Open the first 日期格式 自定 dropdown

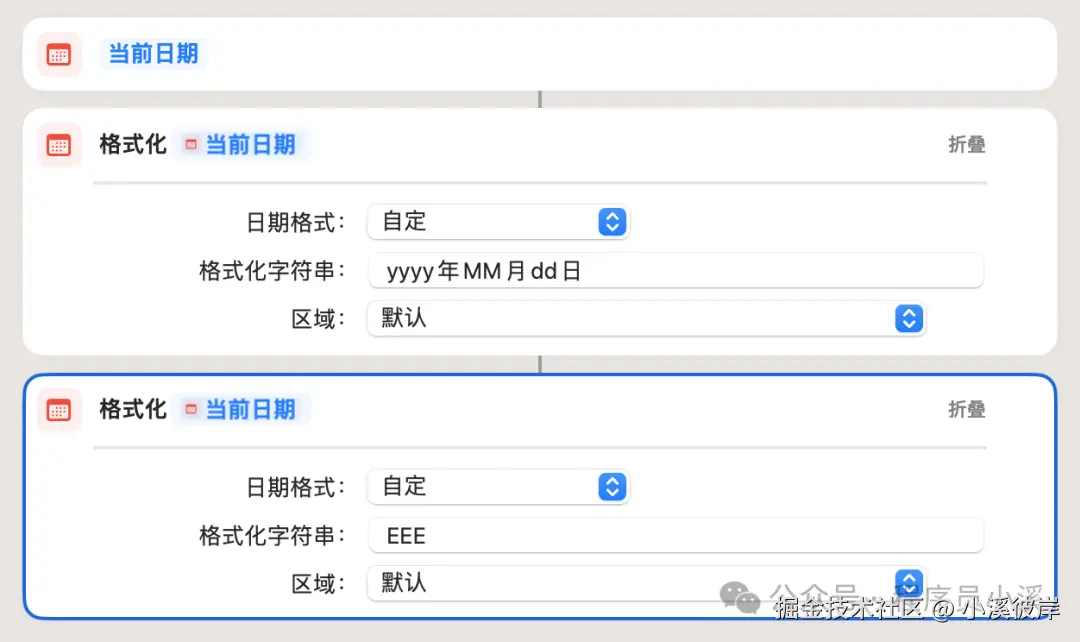pos(497,222)
